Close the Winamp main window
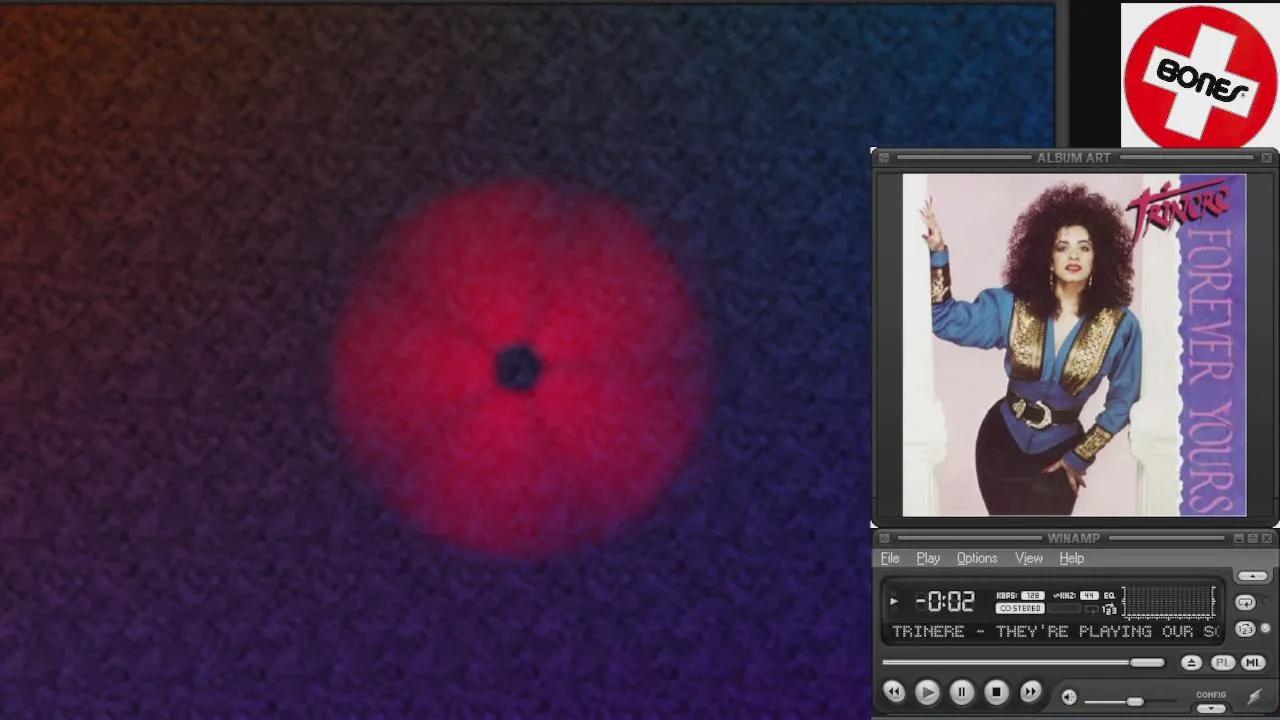The image size is (1280, 720). point(1267,539)
